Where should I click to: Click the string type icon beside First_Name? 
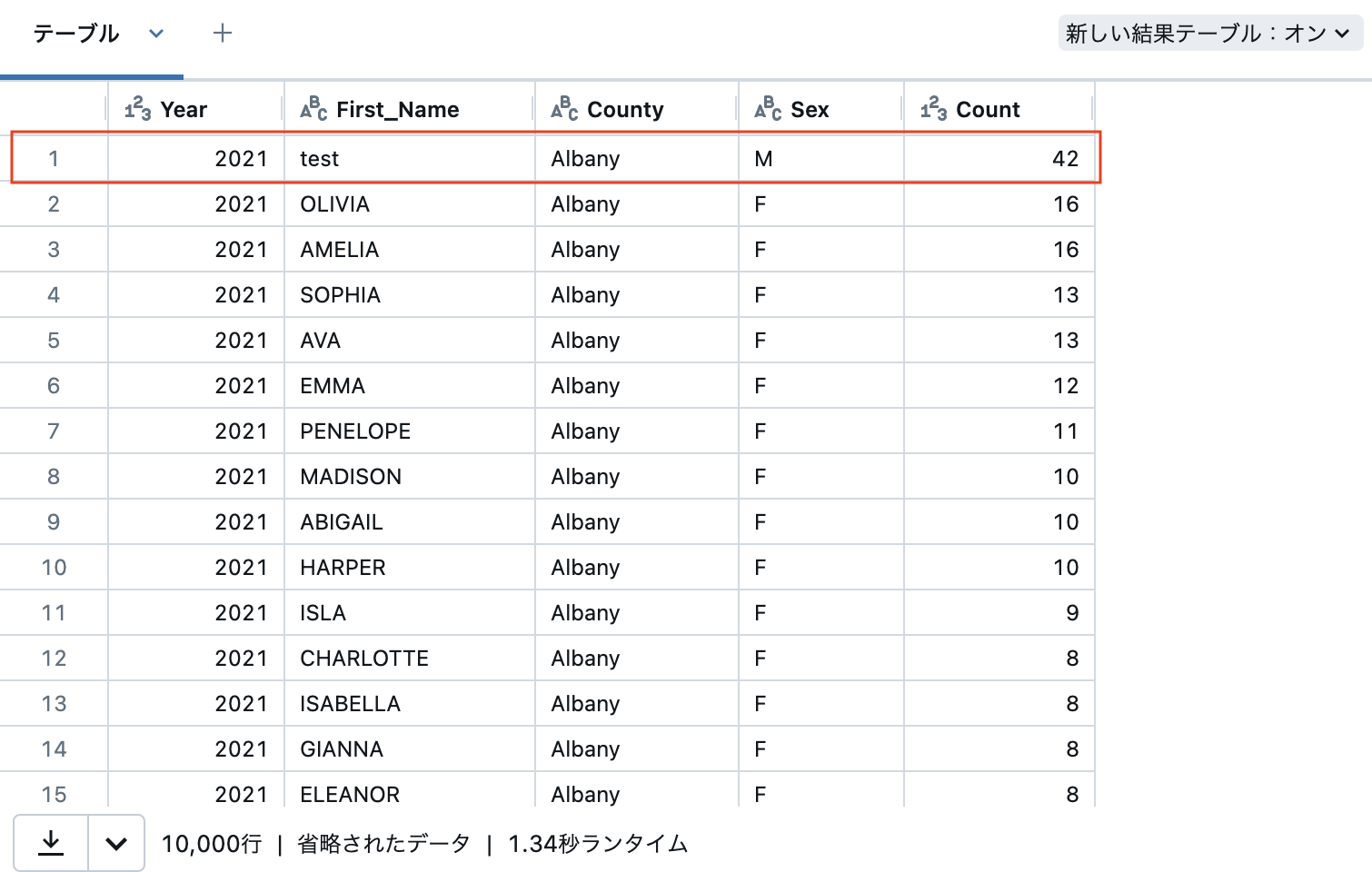[313, 109]
